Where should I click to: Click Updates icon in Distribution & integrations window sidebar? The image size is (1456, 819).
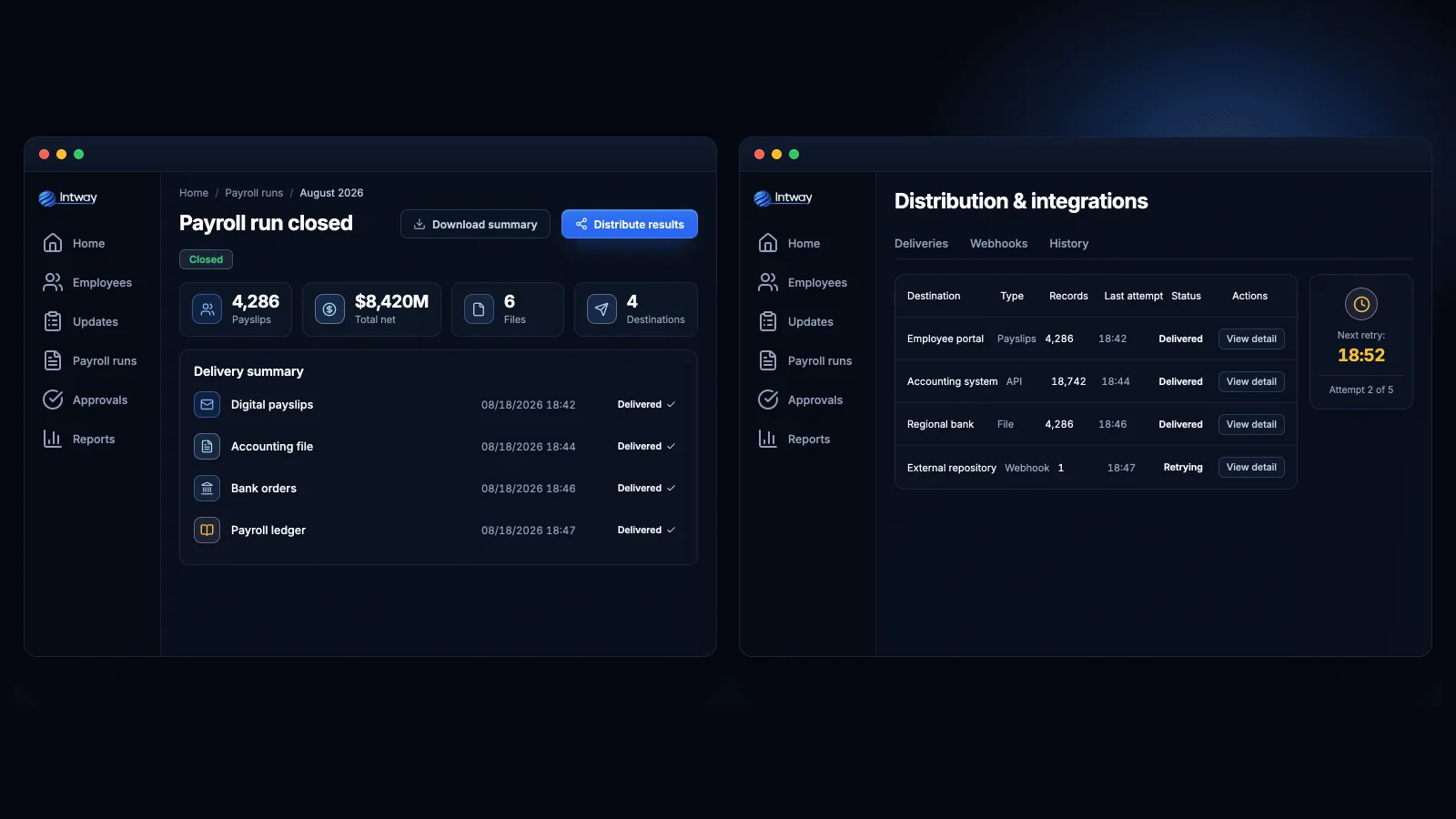[x=768, y=321]
